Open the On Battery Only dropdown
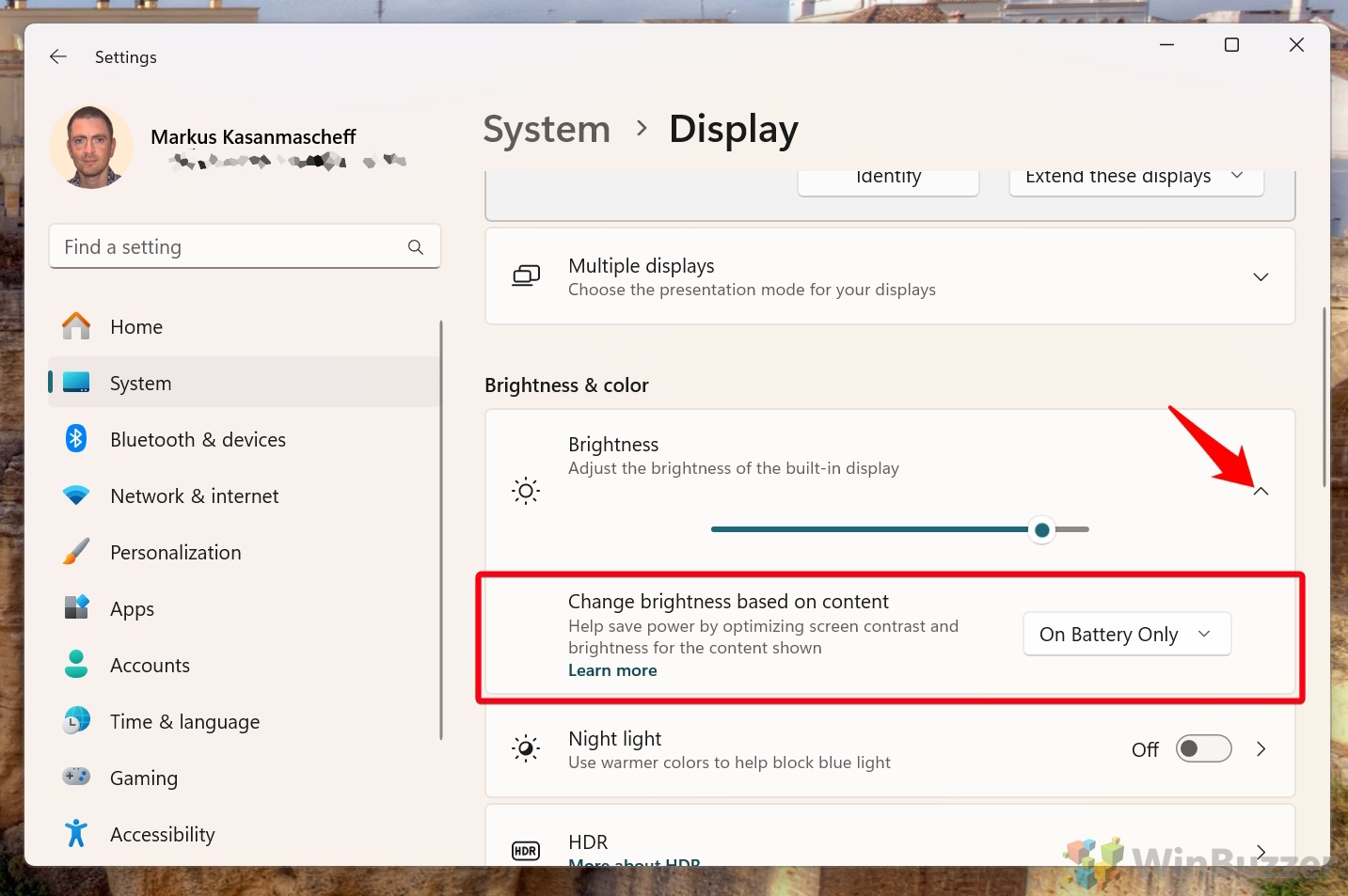The width and height of the screenshot is (1348, 896). pos(1127,635)
